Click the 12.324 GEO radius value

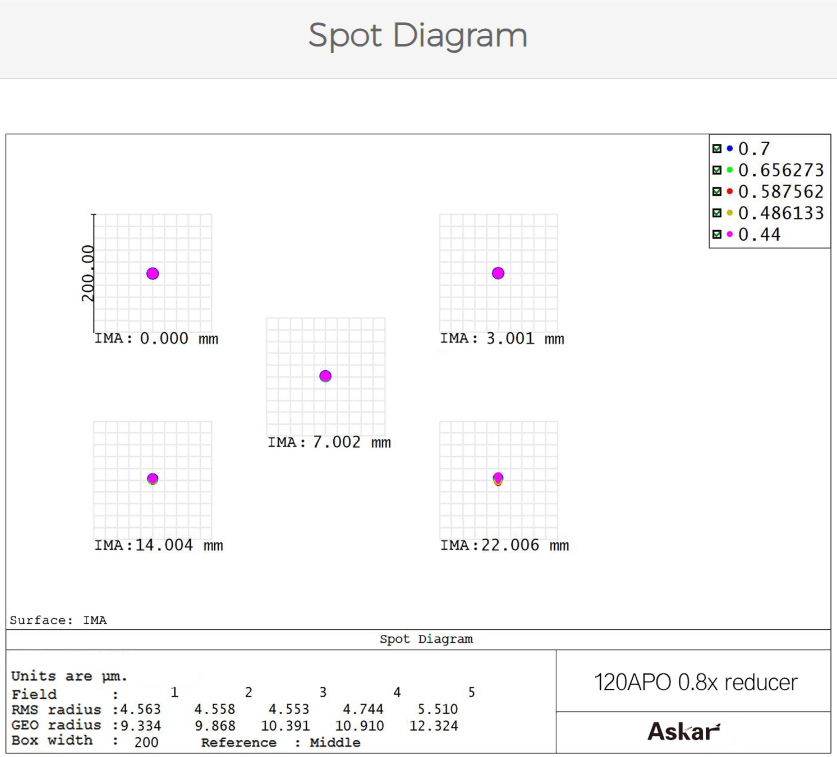(436, 725)
